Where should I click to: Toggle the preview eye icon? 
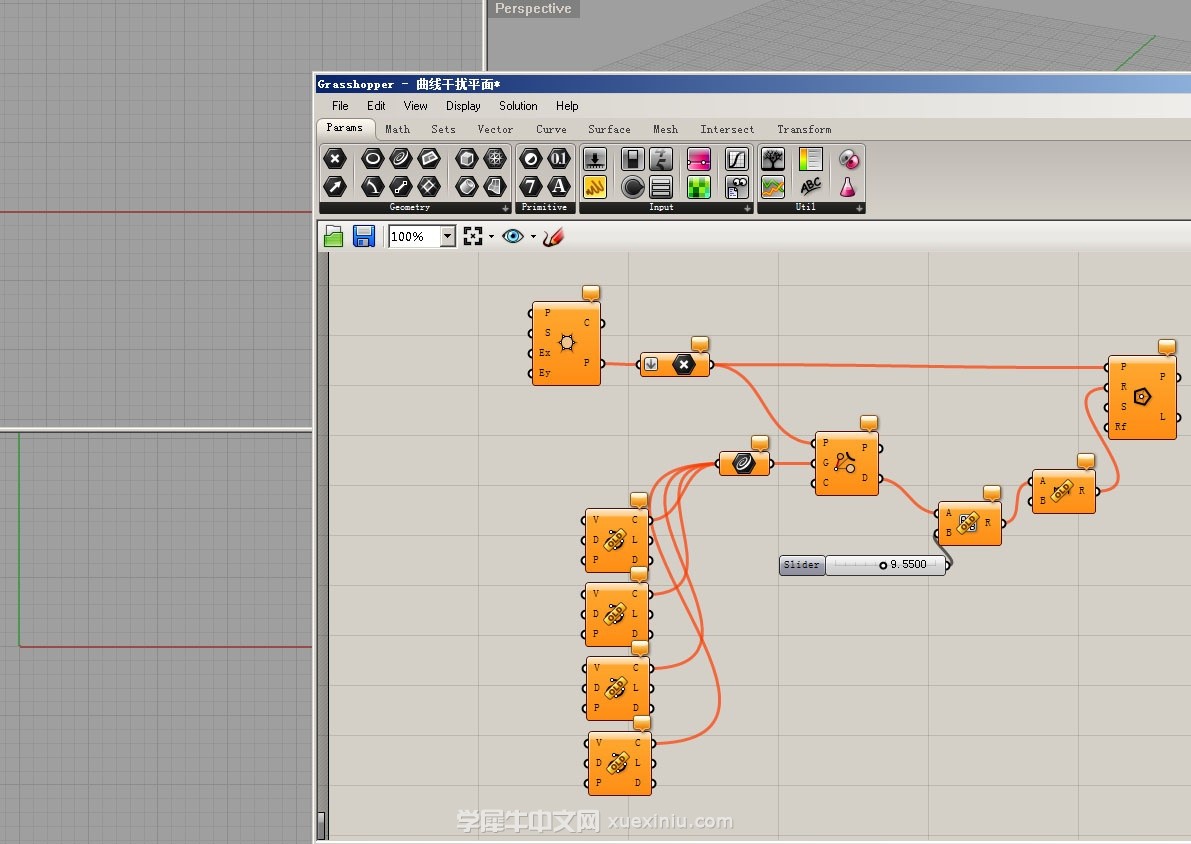pos(513,236)
